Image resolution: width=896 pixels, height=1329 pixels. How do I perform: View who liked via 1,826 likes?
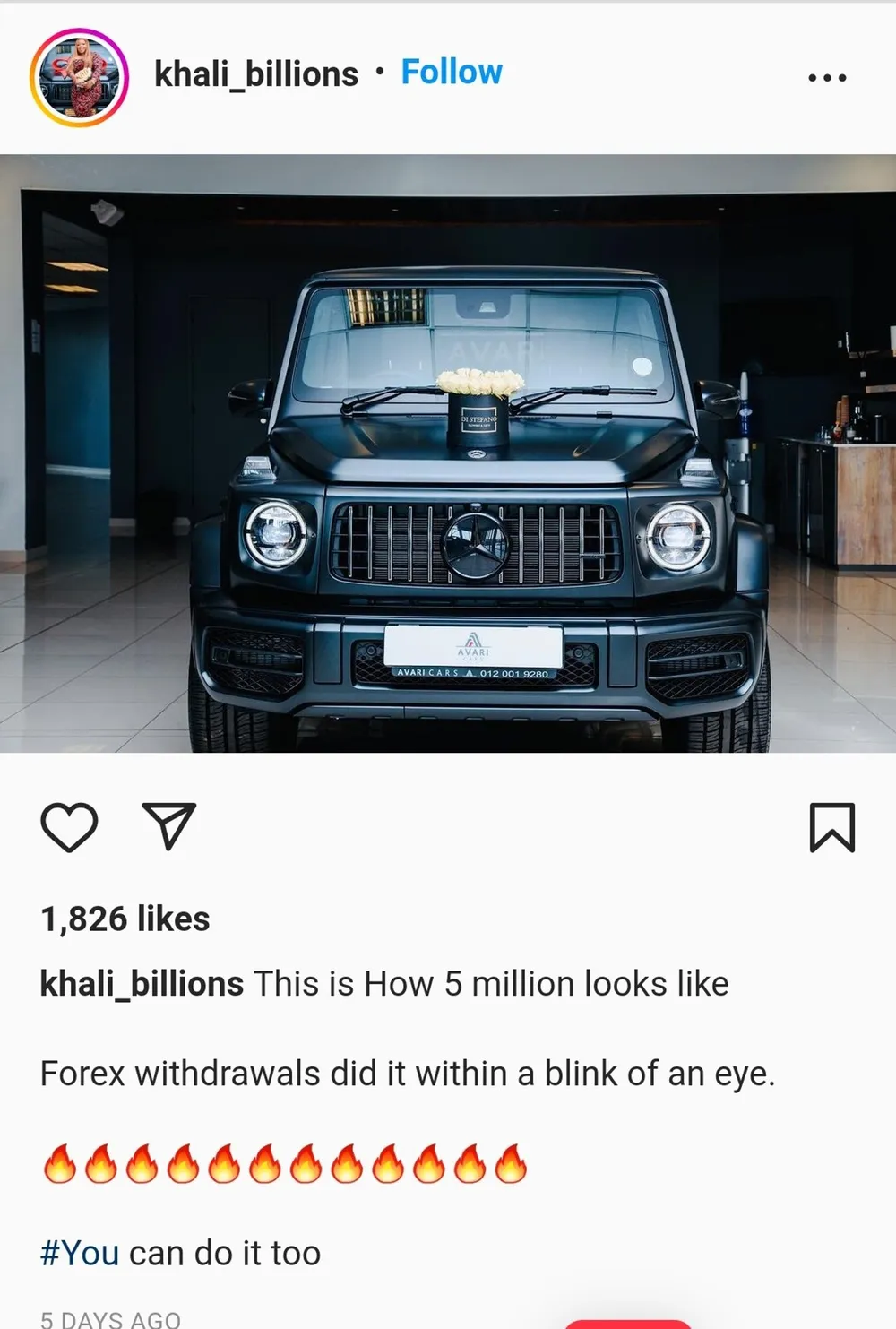(x=125, y=919)
